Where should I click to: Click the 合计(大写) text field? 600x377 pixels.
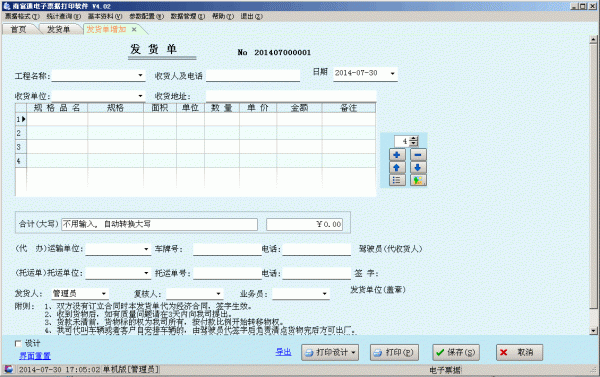[x=160, y=224]
